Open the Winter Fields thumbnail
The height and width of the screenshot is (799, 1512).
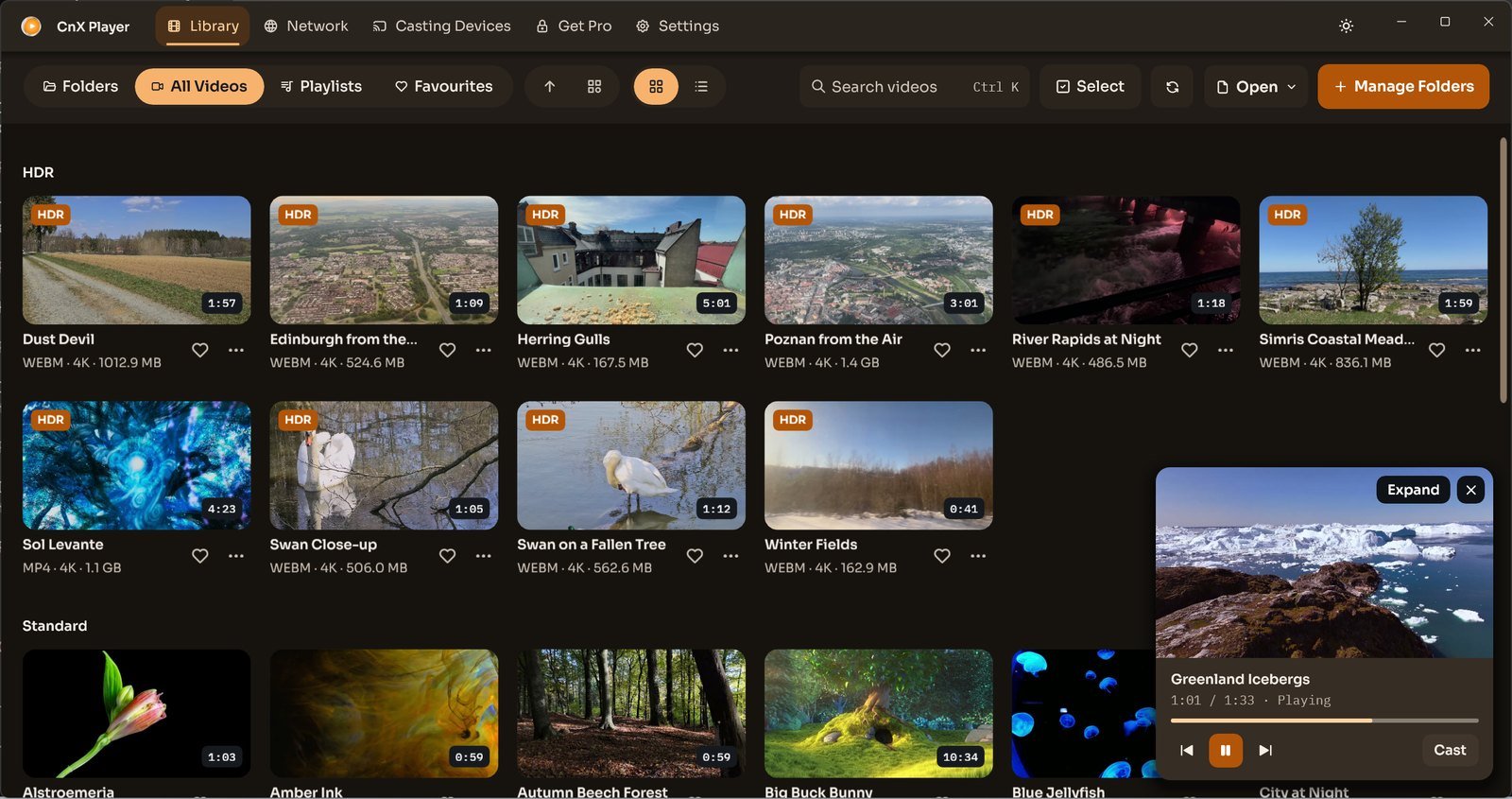[879, 465]
